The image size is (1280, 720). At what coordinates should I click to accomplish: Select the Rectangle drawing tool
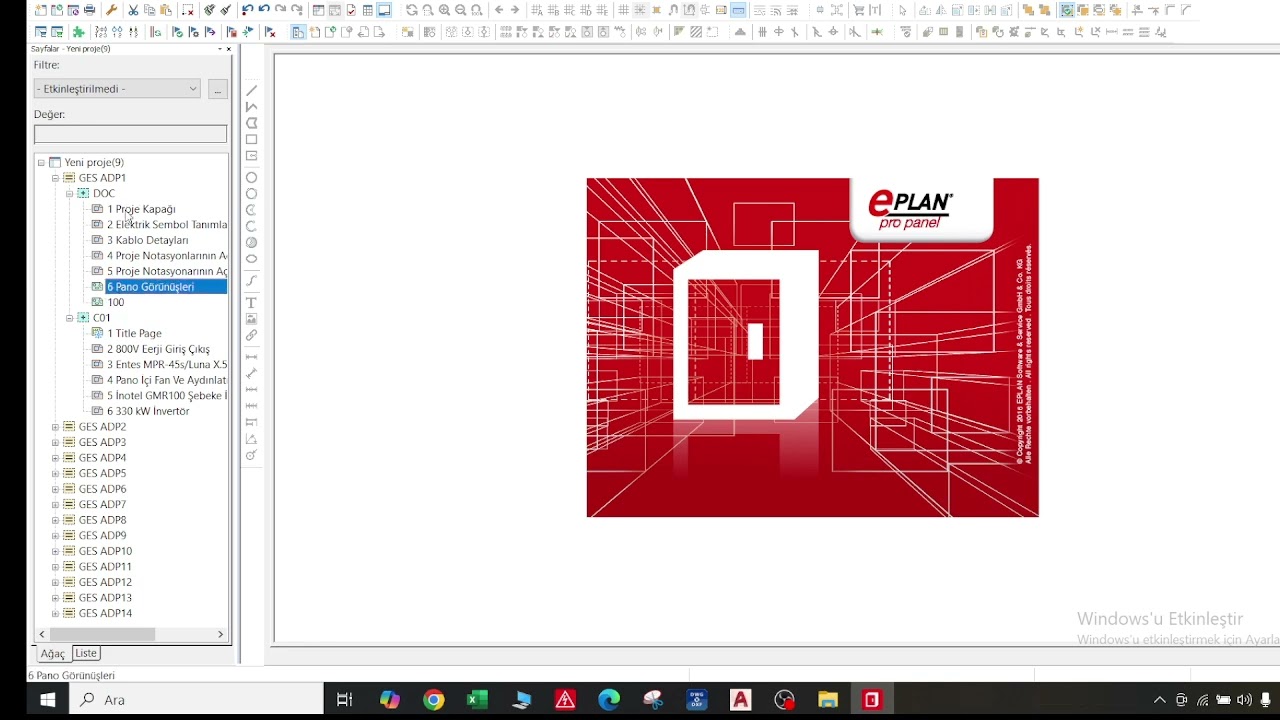[x=252, y=139]
